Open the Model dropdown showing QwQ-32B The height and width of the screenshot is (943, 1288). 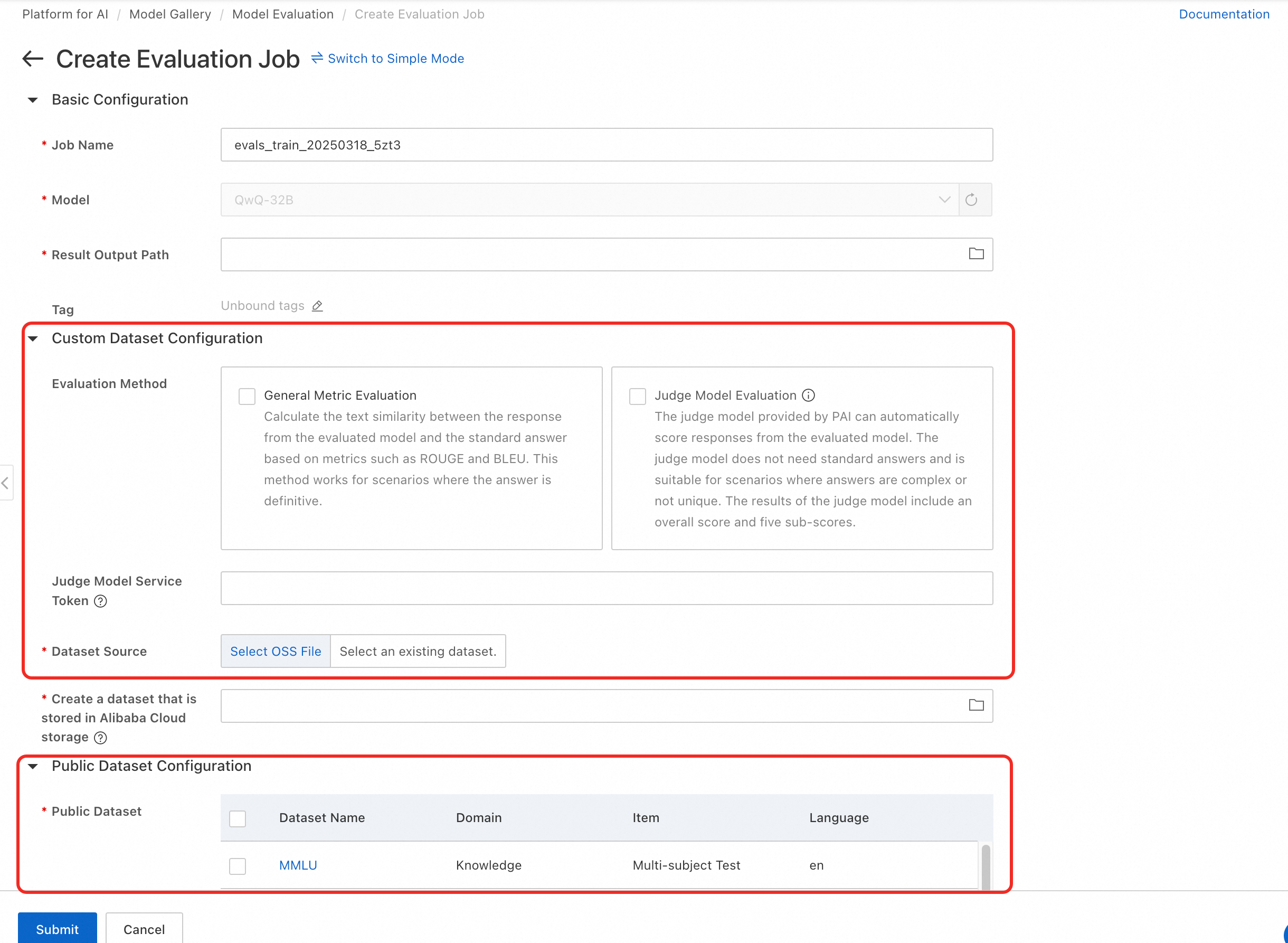click(x=589, y=200)
